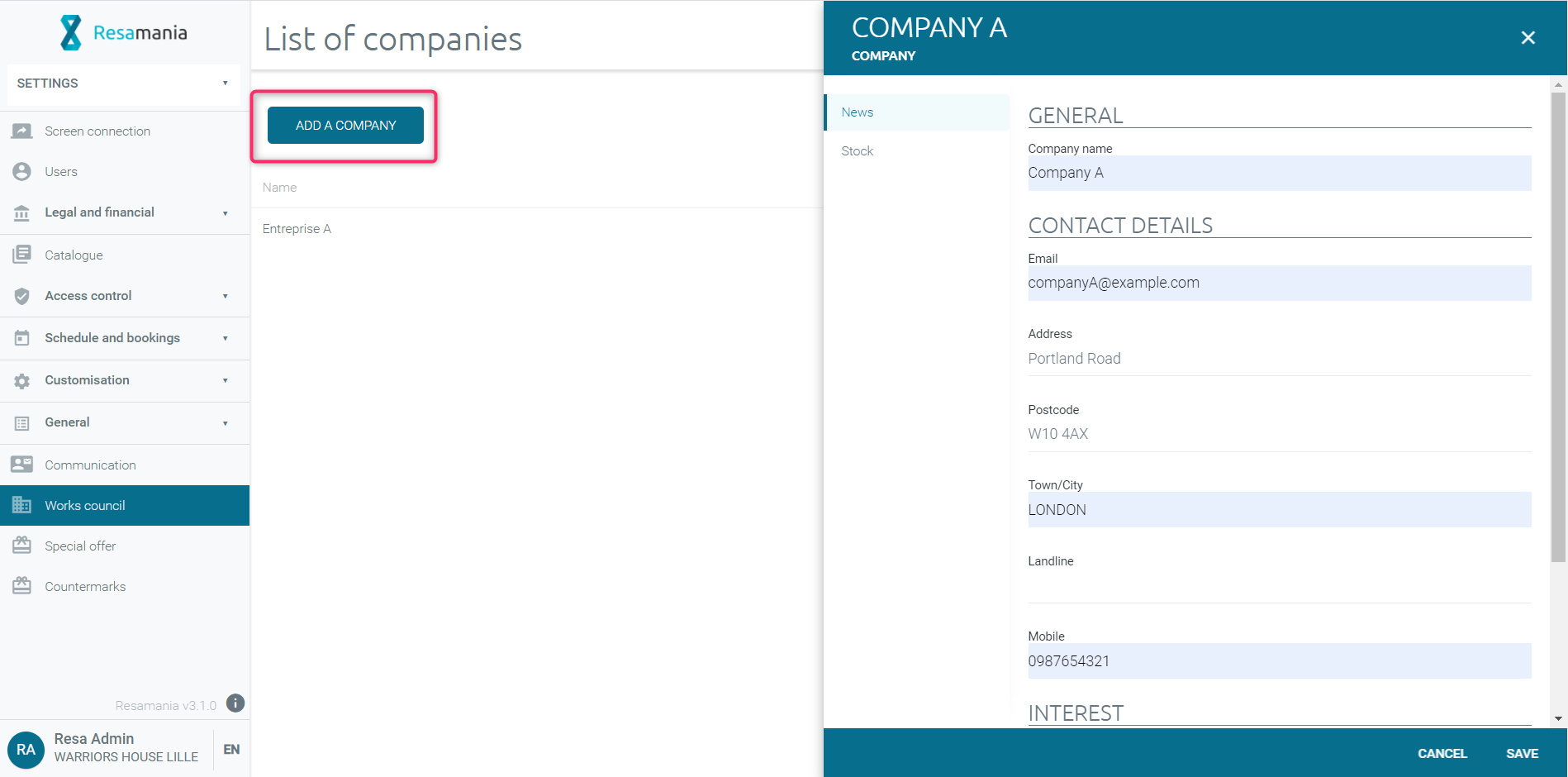The width and height of the screenshot is (1568, 777).
Task: Click the Catalogue icon in sidebar
Action: 22,255
